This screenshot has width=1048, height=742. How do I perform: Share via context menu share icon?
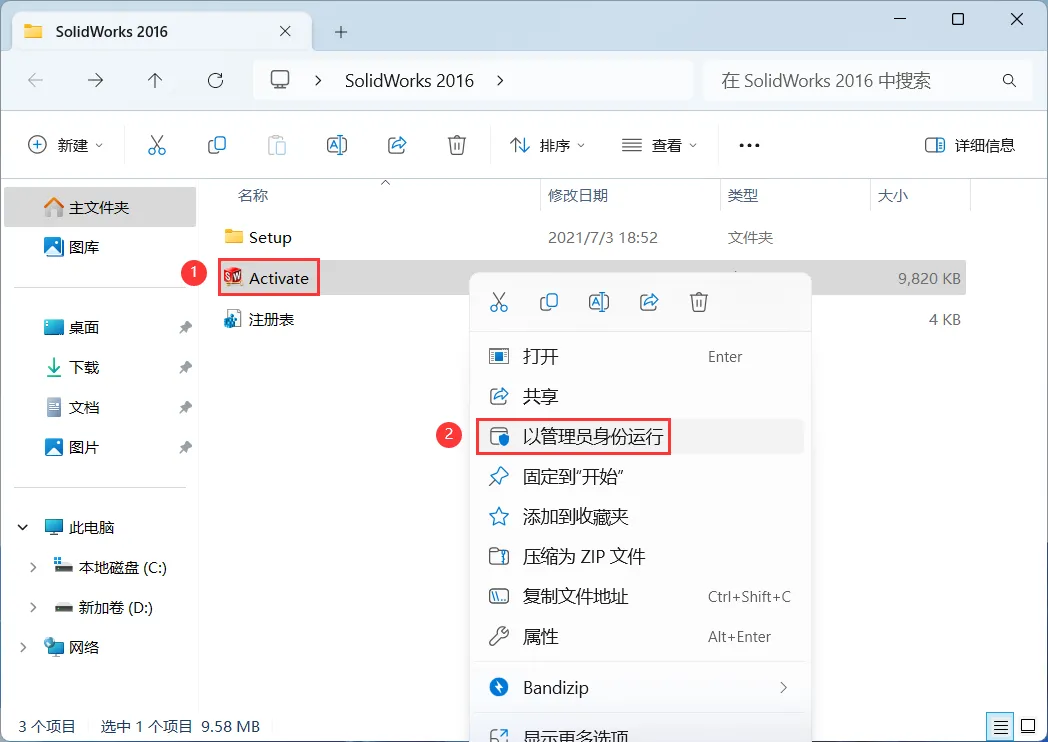pyautogui.click(x=649, y=302)
